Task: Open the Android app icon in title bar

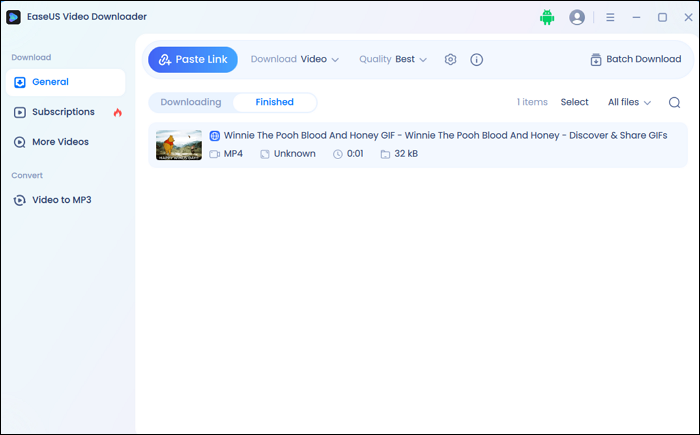Action: tap(547, 17)
